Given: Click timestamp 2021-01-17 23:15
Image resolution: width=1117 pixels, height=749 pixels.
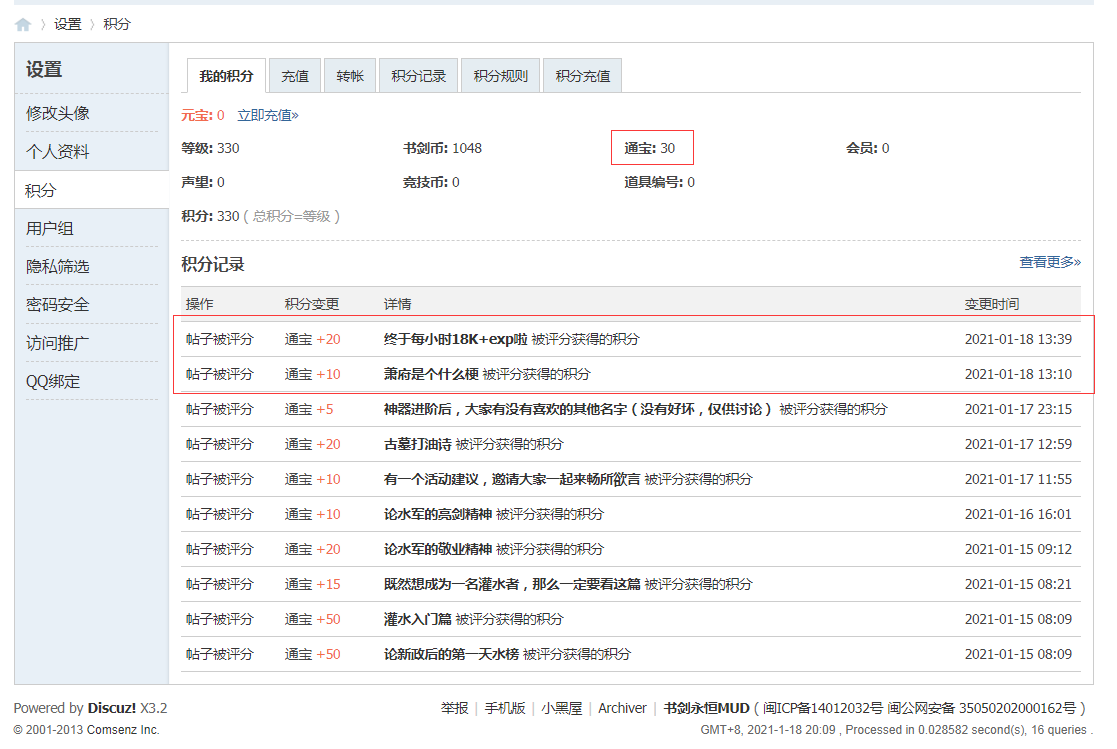Looking at the screenshot, I should point(1018,409).
